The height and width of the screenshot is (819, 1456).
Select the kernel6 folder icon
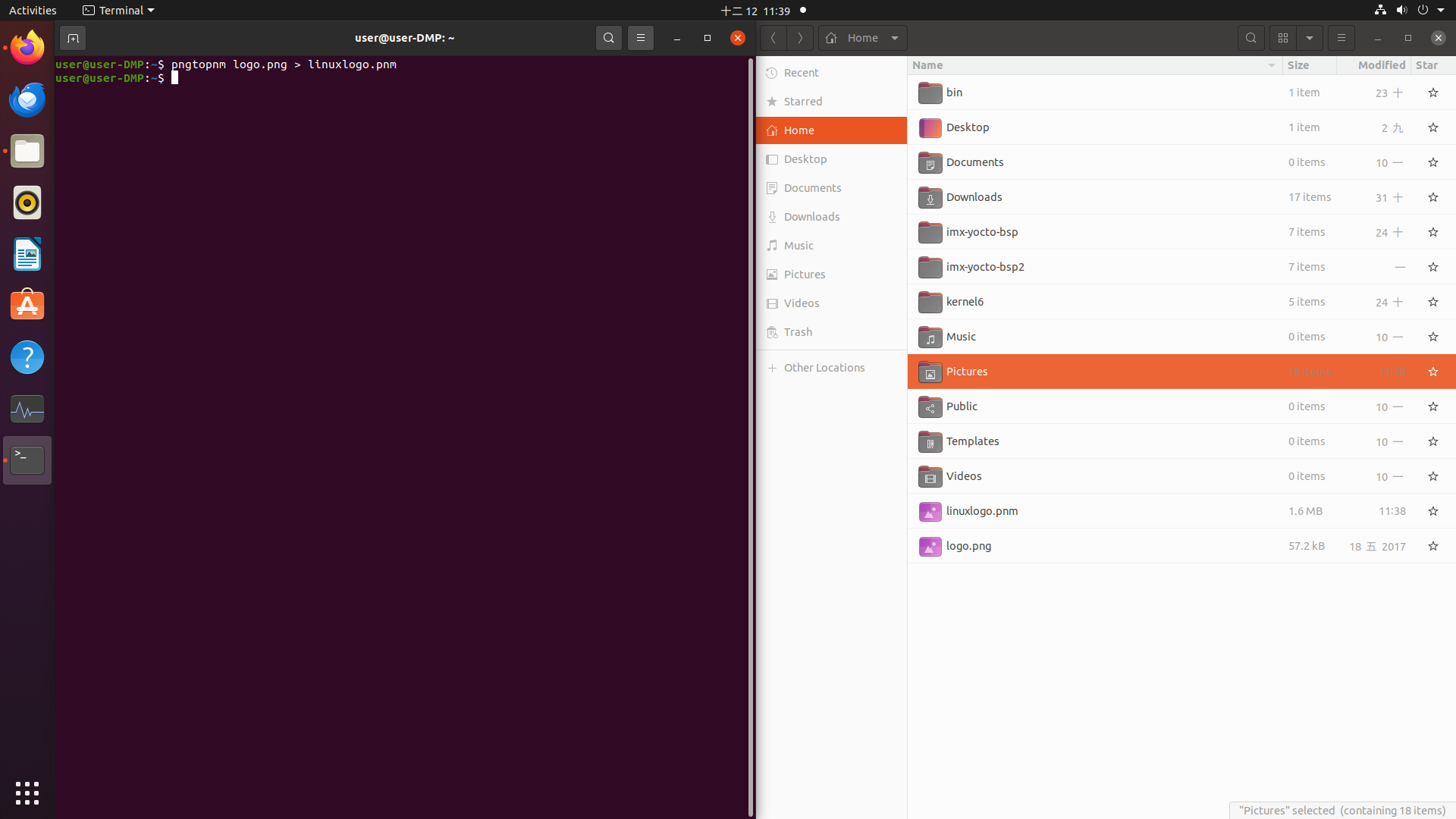(x=930, y=302)
